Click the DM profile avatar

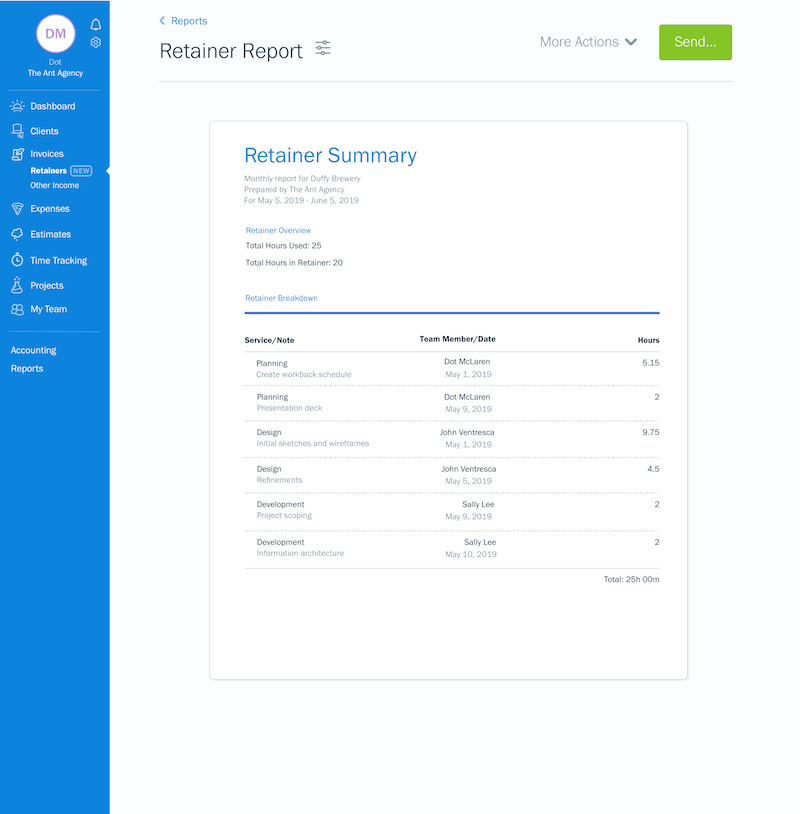pos(56,34)
